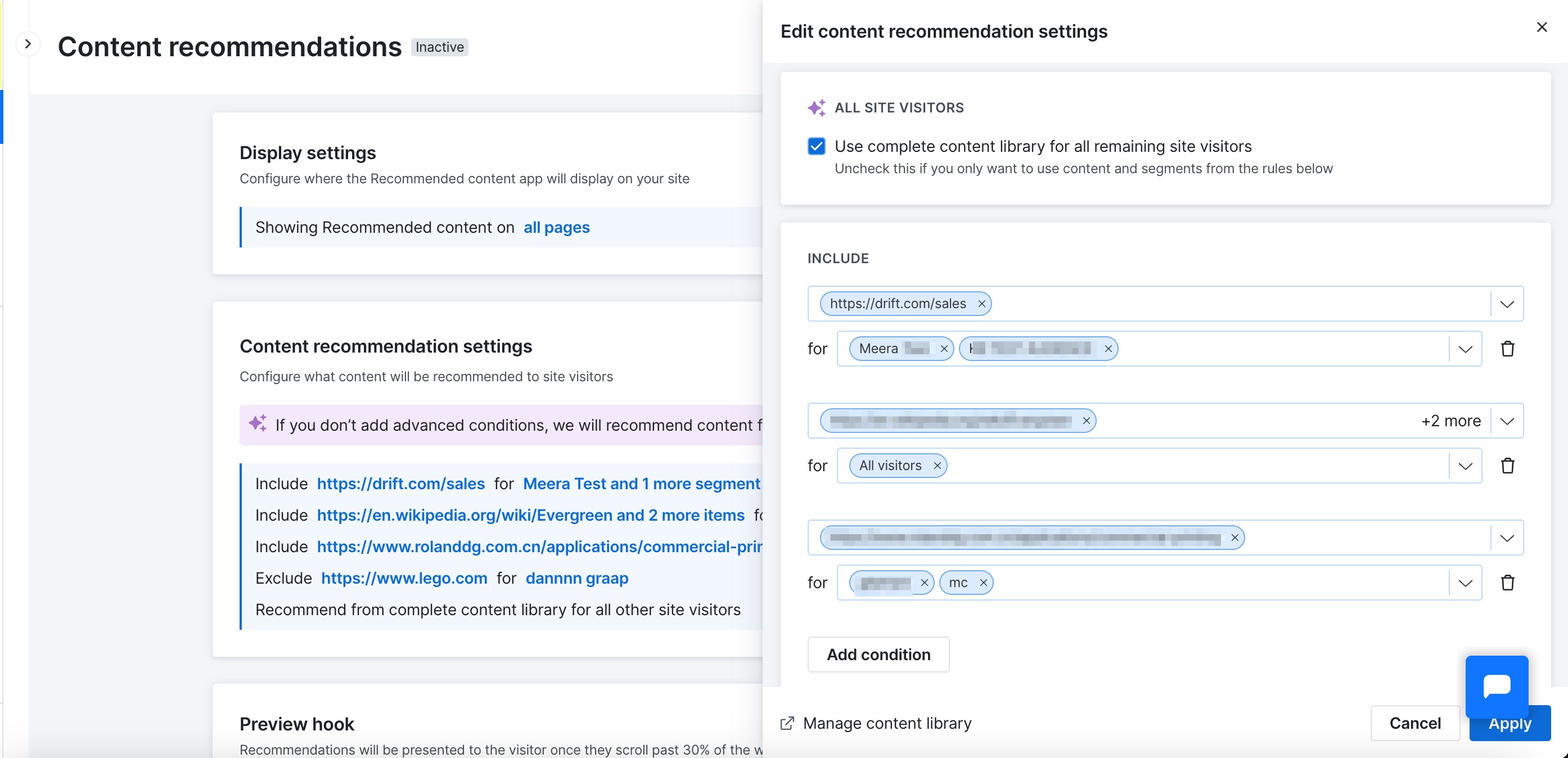1568x758 pixels.
Task: Delete the All visitors condition row
Action: coord(1507,466)
